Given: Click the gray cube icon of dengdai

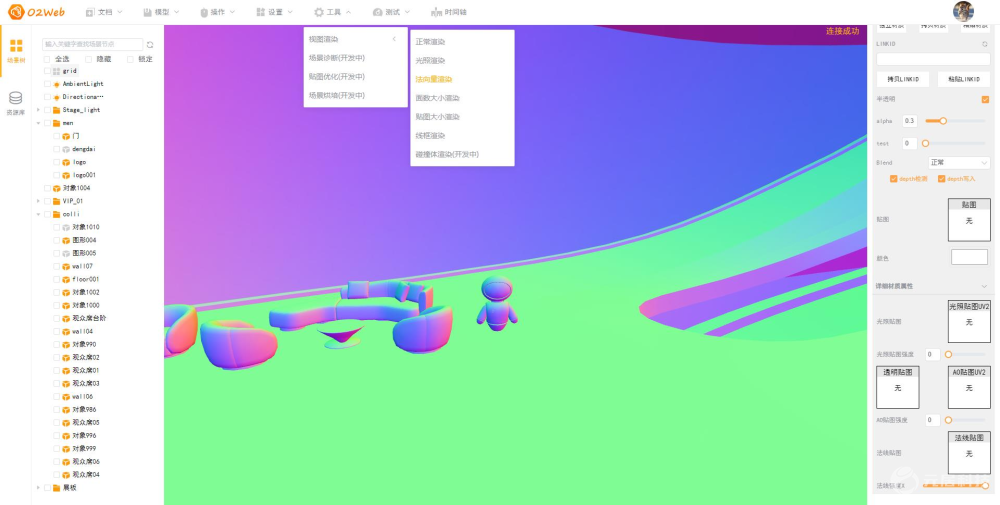Looking at the screenshot, I should click(66, 149).
